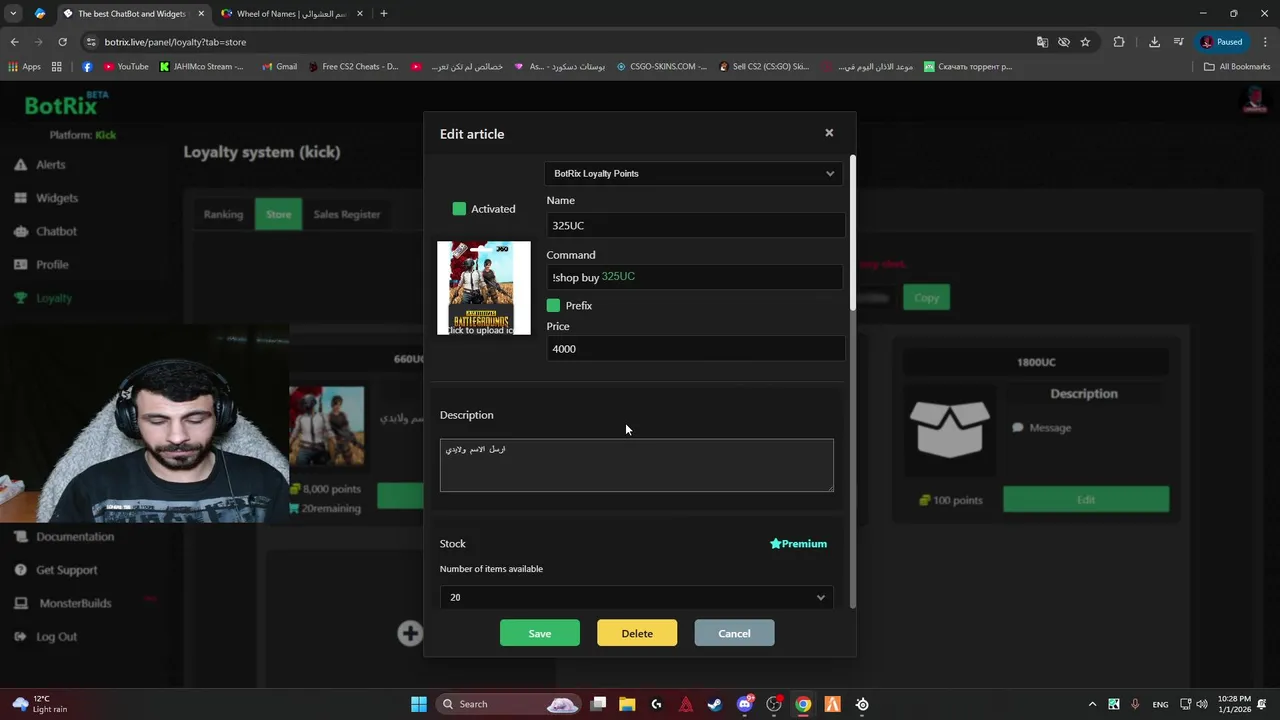Image resolution: width=1280 pixels, height=720 pixels.
Task: Switch to the Ranking tab
Action: click(223, 214)
